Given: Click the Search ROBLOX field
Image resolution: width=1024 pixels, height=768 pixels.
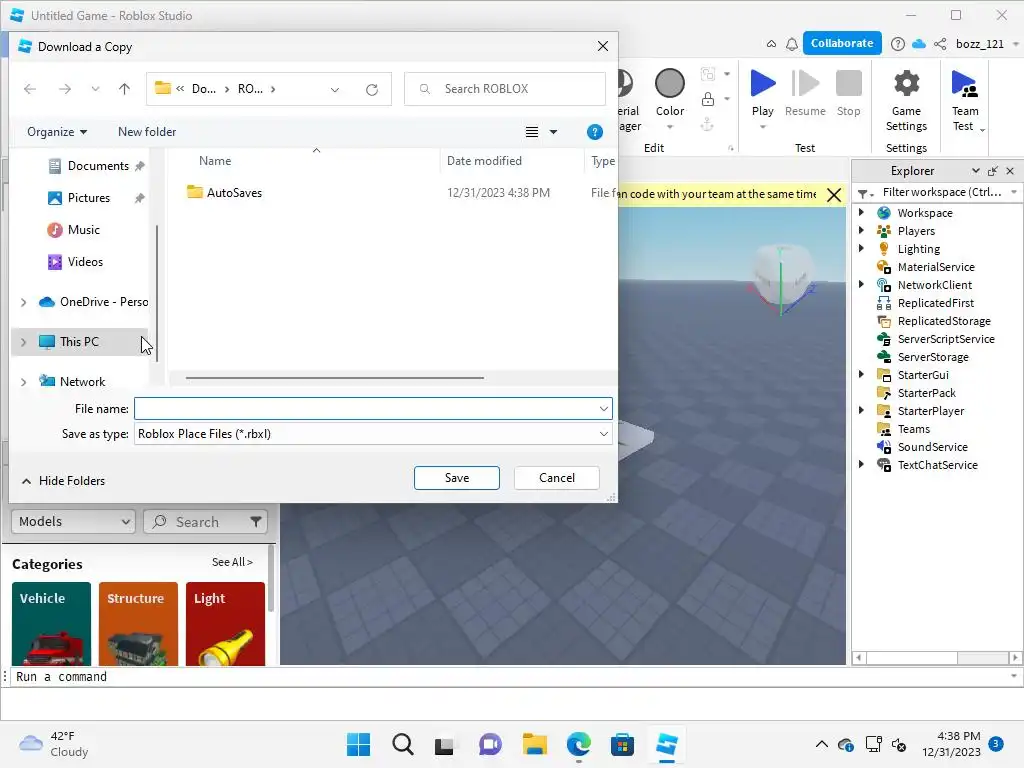Looking at the screenshot, I should (505, 89).
